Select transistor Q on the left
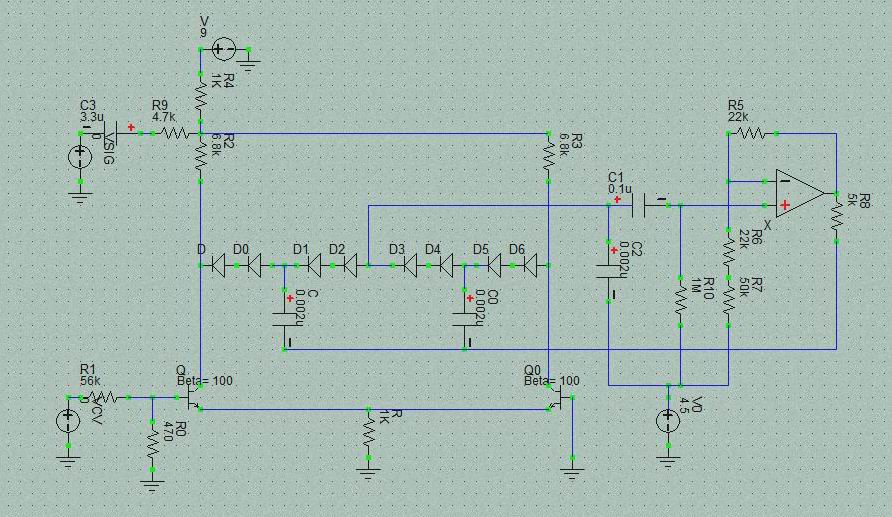The image size is (892, 517). tap(194, 398)
